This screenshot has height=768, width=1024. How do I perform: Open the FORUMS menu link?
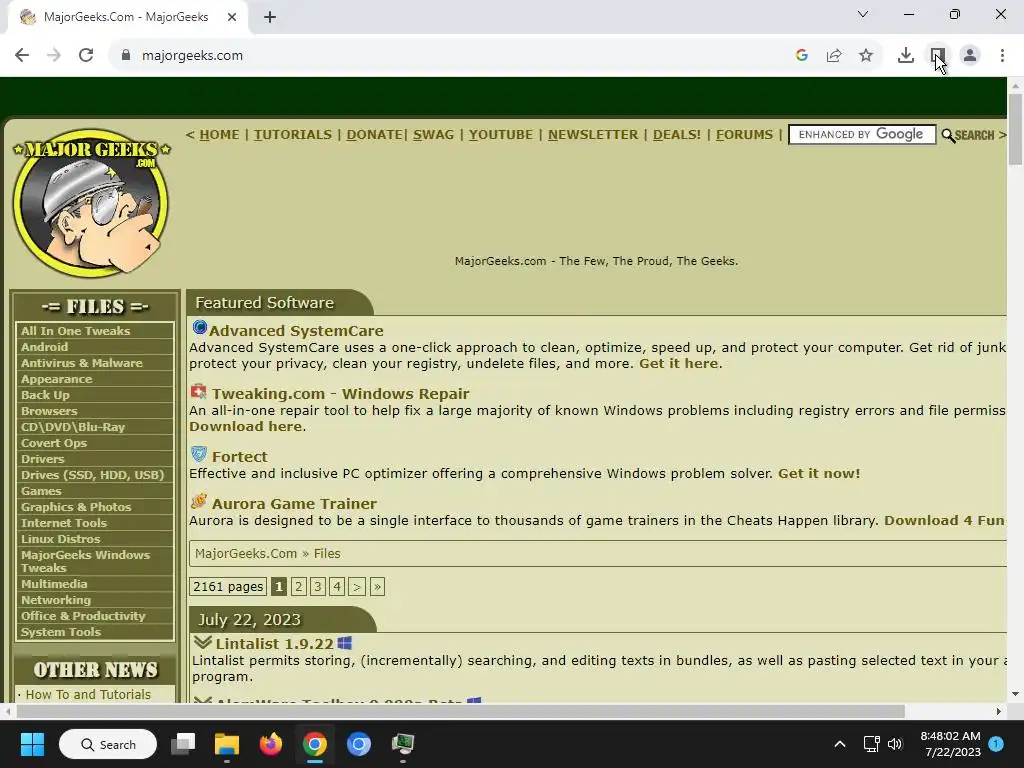click(744, 135)
